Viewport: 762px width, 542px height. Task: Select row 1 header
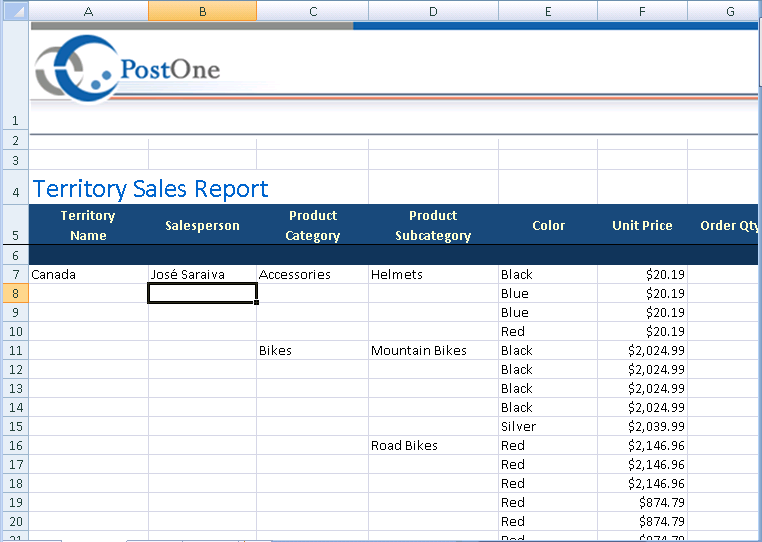pyautogui.click(x=16, y=76)
